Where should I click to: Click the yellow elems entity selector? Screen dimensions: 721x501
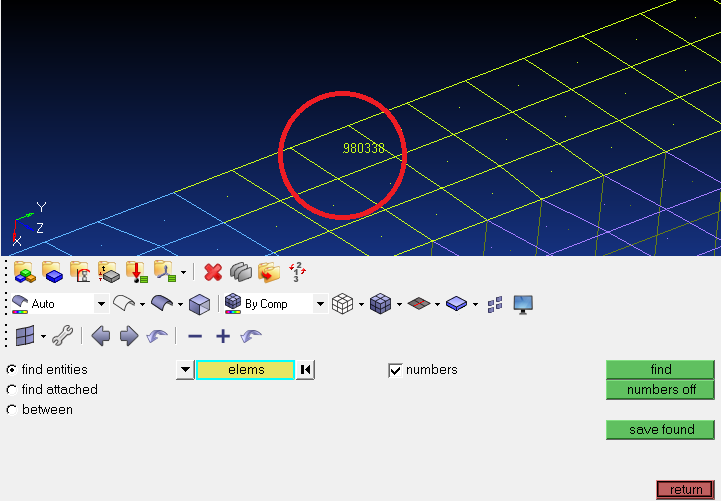tap(246, 370)
